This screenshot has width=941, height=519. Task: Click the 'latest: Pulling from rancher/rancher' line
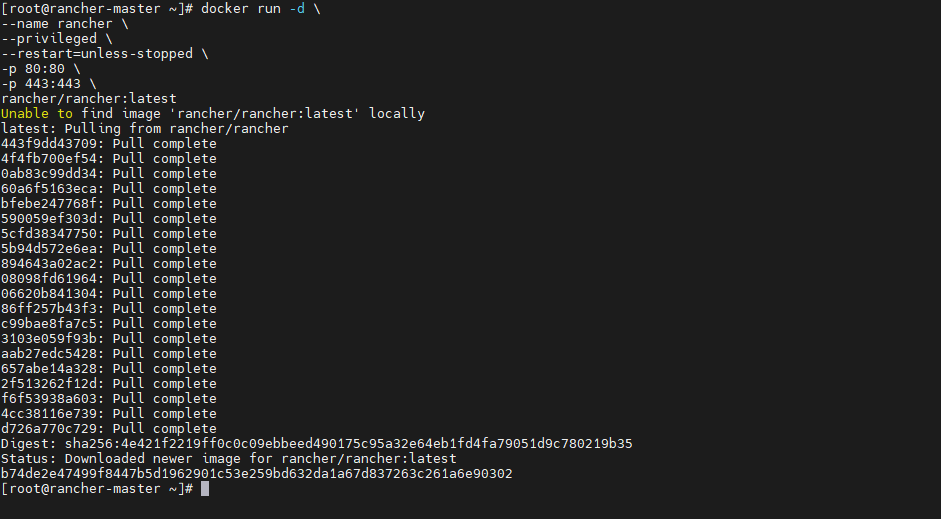pos(145,129)
